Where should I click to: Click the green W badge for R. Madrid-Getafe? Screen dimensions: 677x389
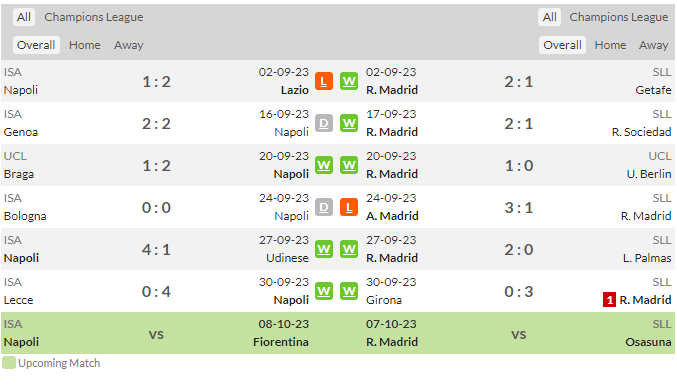coord(349,81)
